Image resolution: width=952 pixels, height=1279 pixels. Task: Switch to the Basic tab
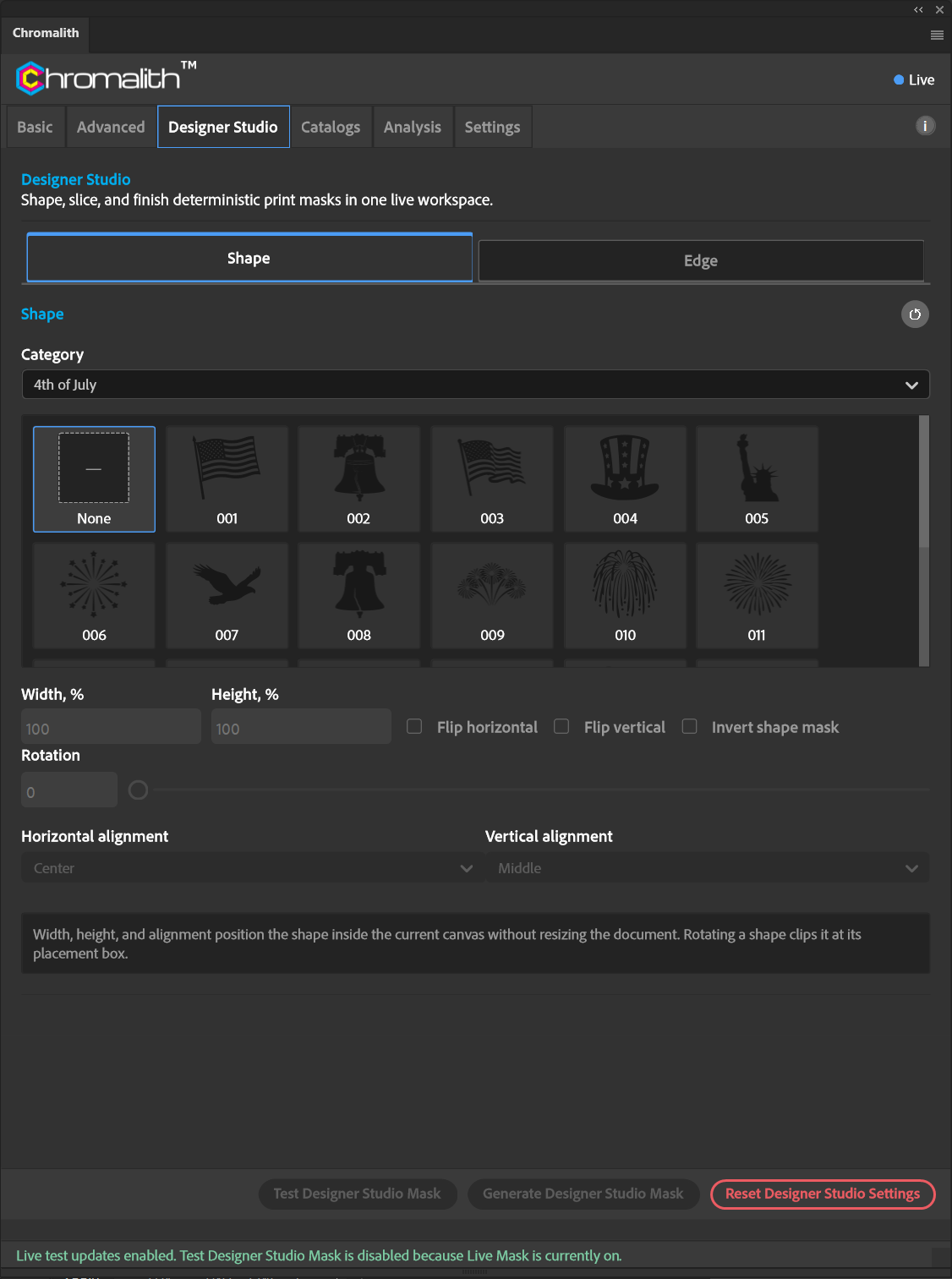pyautogui.click(x=36, y=127)
